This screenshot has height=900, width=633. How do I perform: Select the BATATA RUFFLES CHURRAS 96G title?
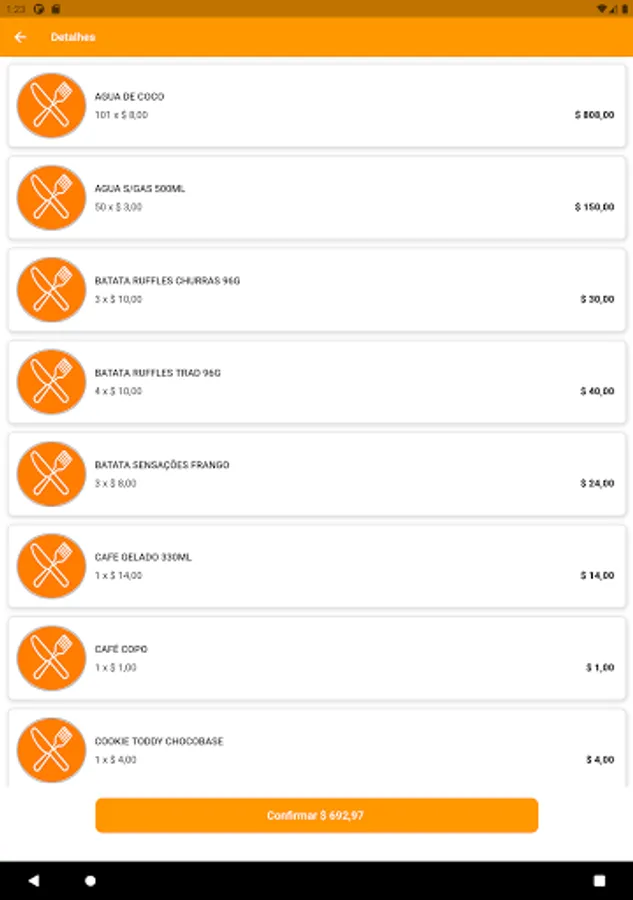coord(167,281)
